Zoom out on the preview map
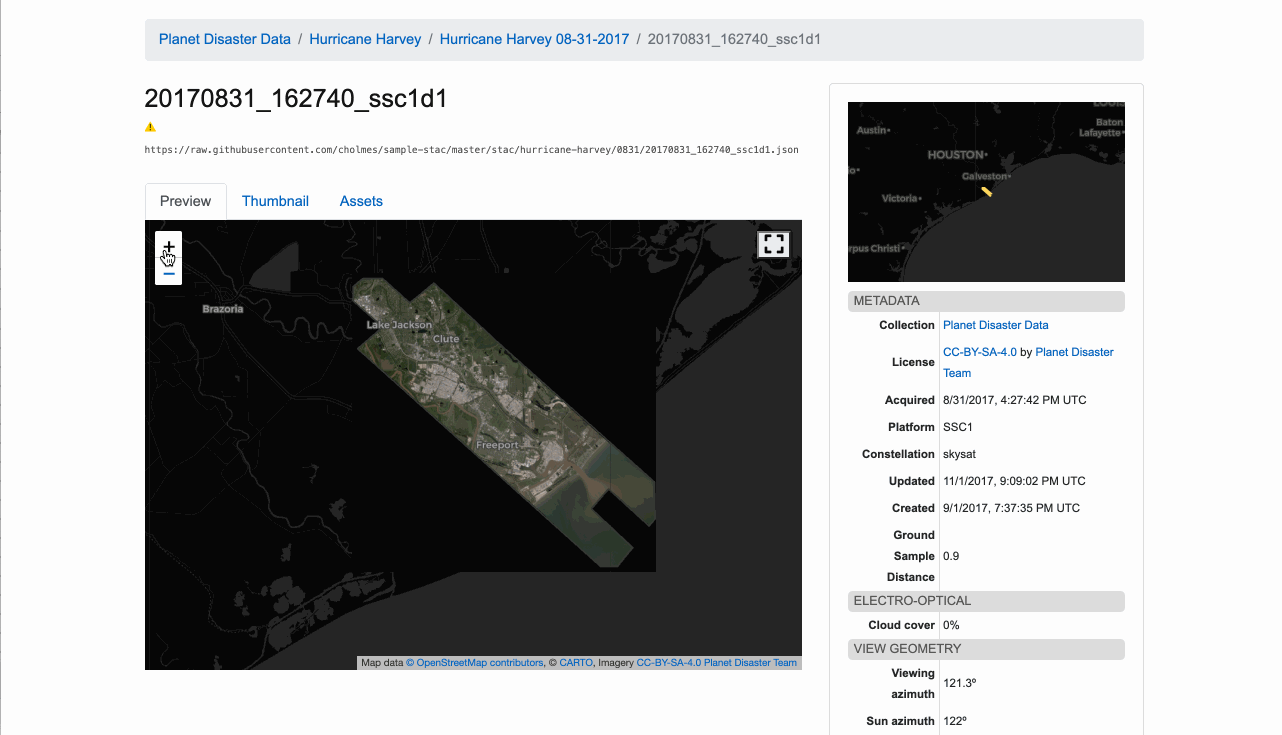Viewport: 1282px width, 735px height. click(169, 272)
